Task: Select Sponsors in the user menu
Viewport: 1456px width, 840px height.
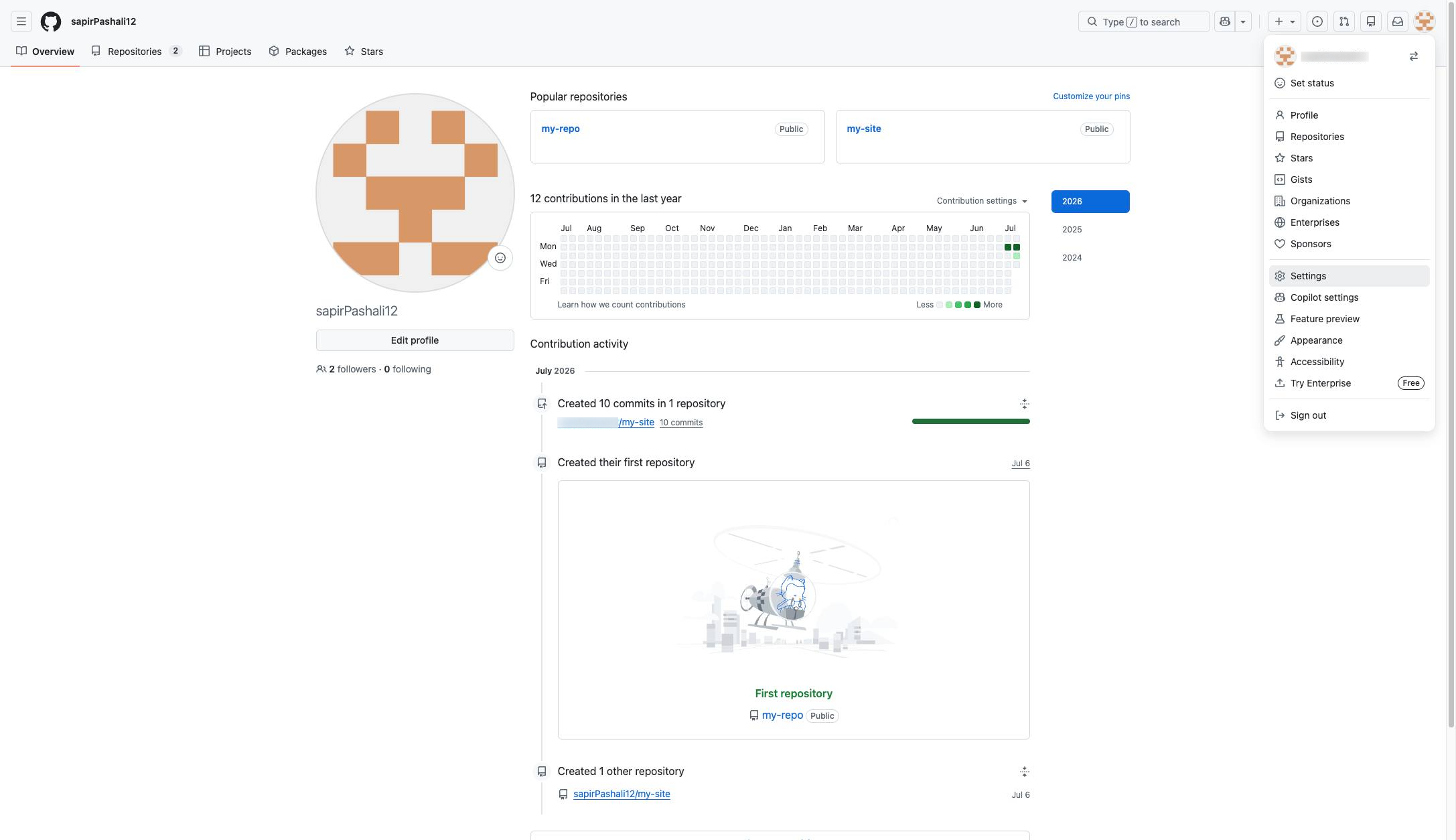Action: tap(1349, 244)
